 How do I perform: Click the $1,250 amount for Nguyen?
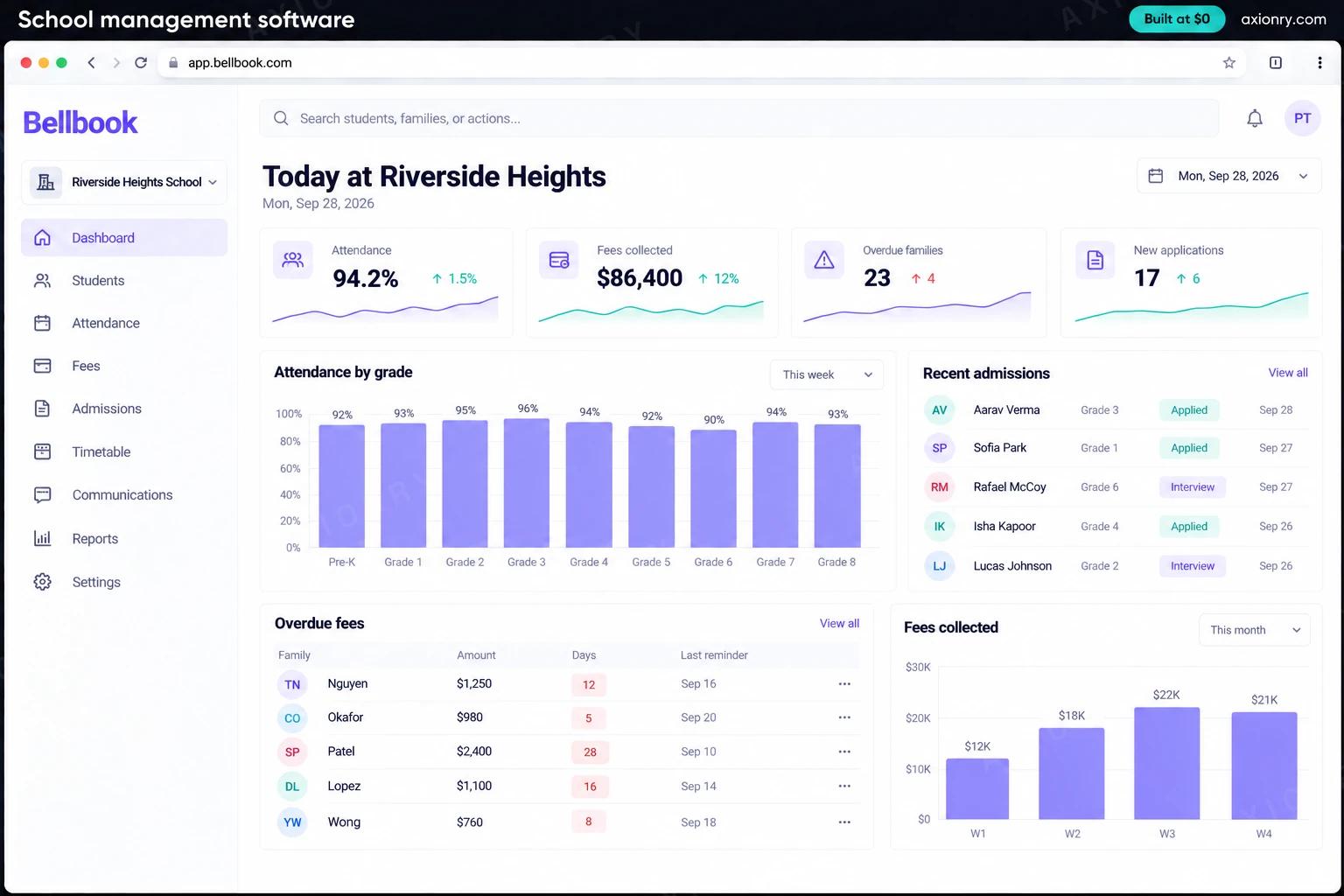[474, 683]
